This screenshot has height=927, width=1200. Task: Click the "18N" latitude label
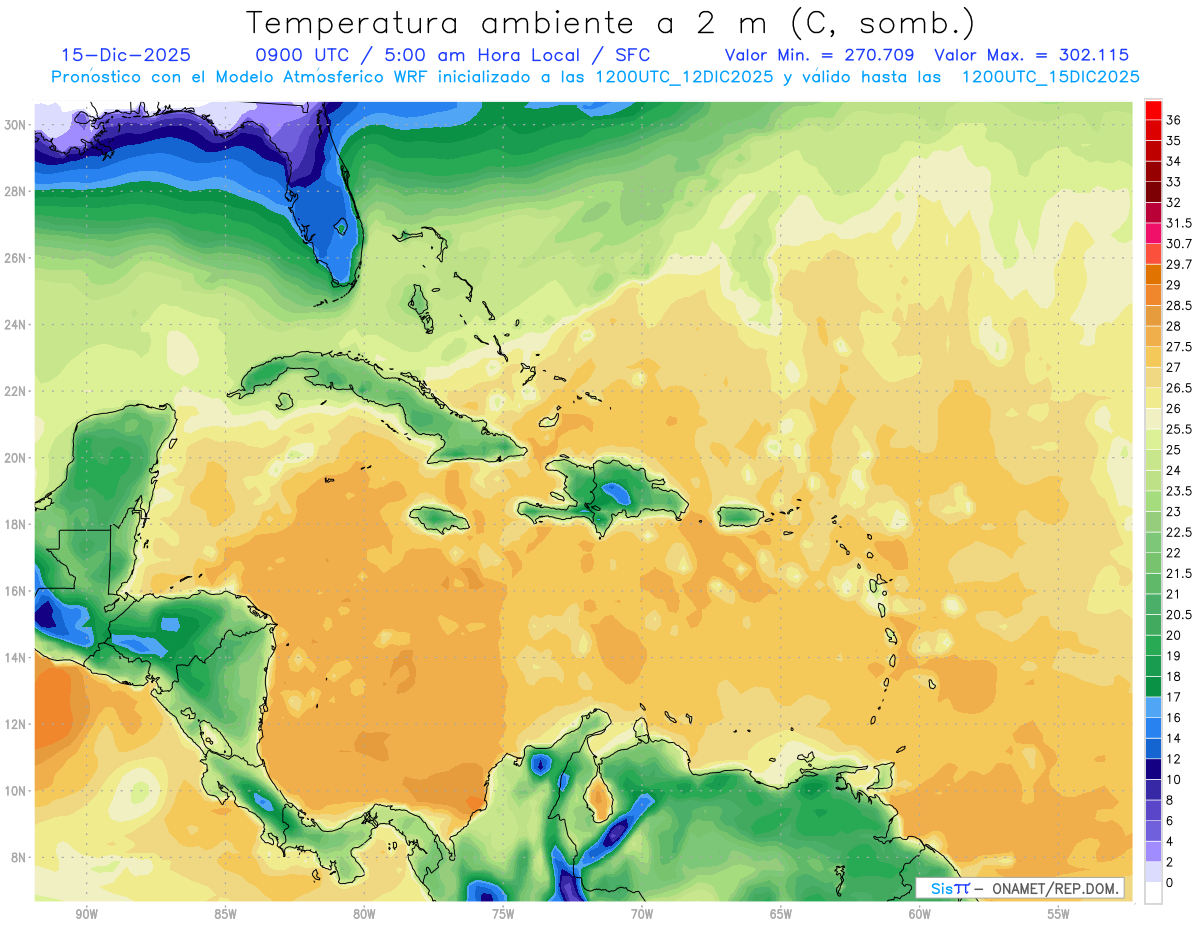tap(17, 524)
